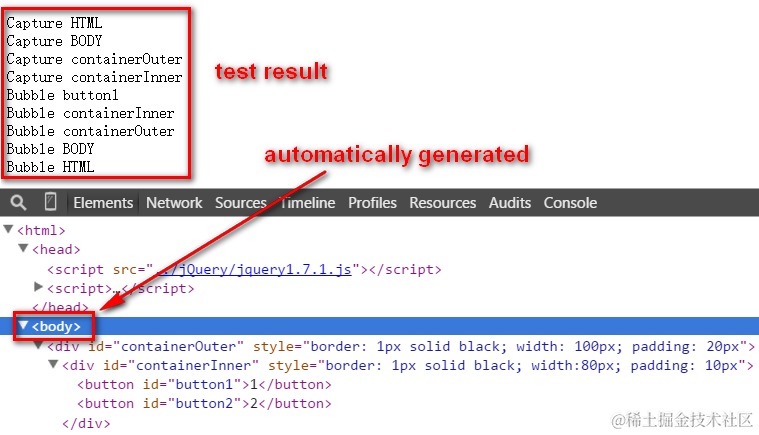Click the 'Bubble button1' output line
Image resolution: width=759 pixels, height=435 pixels.
pos(62,95)
